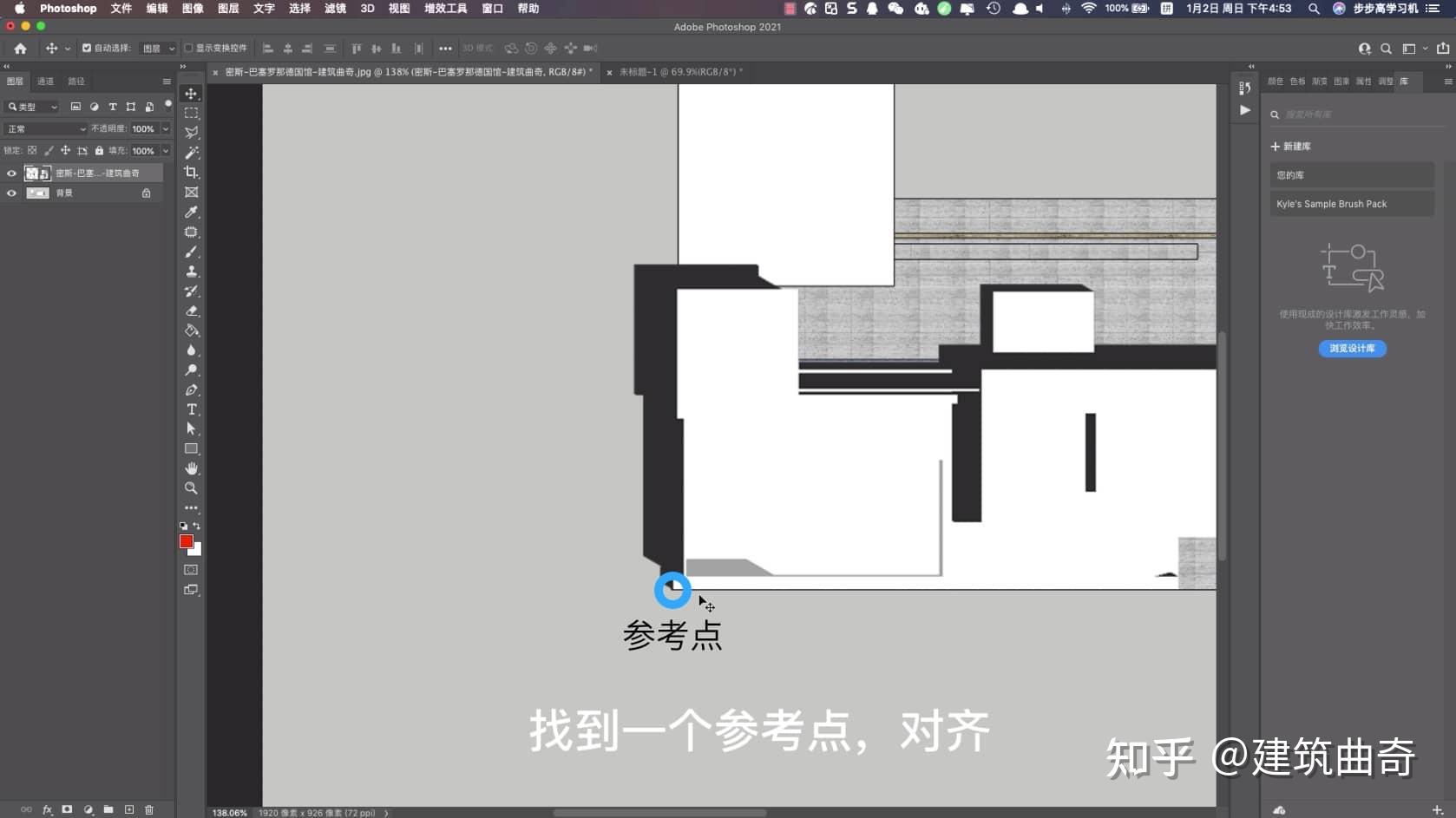Select the Crop tool
Image resolution: width=1456 pixels, height=818 pixels.
[x=191, y=173]
